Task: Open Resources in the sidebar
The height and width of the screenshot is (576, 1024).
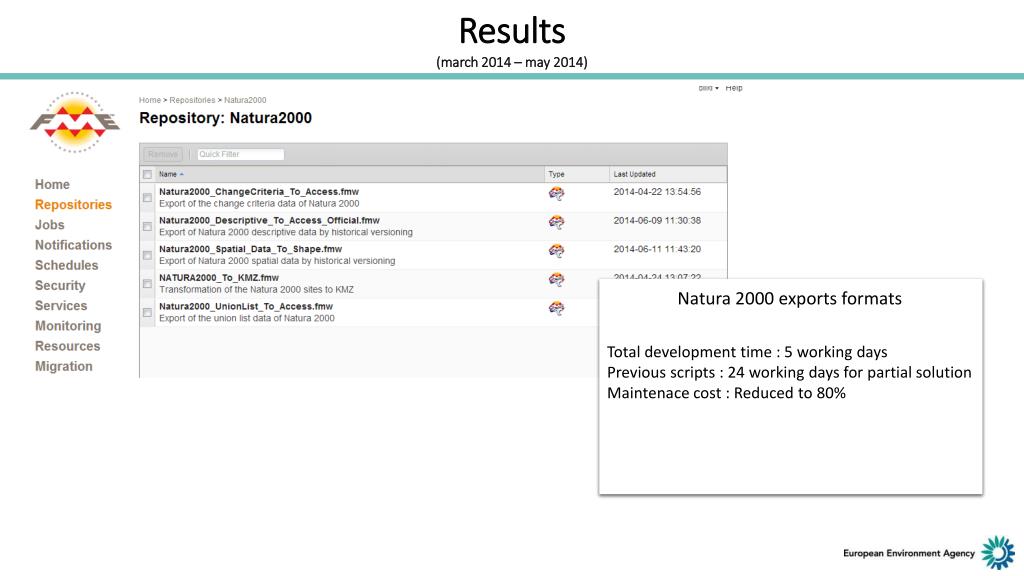Action: click(67, 346)
